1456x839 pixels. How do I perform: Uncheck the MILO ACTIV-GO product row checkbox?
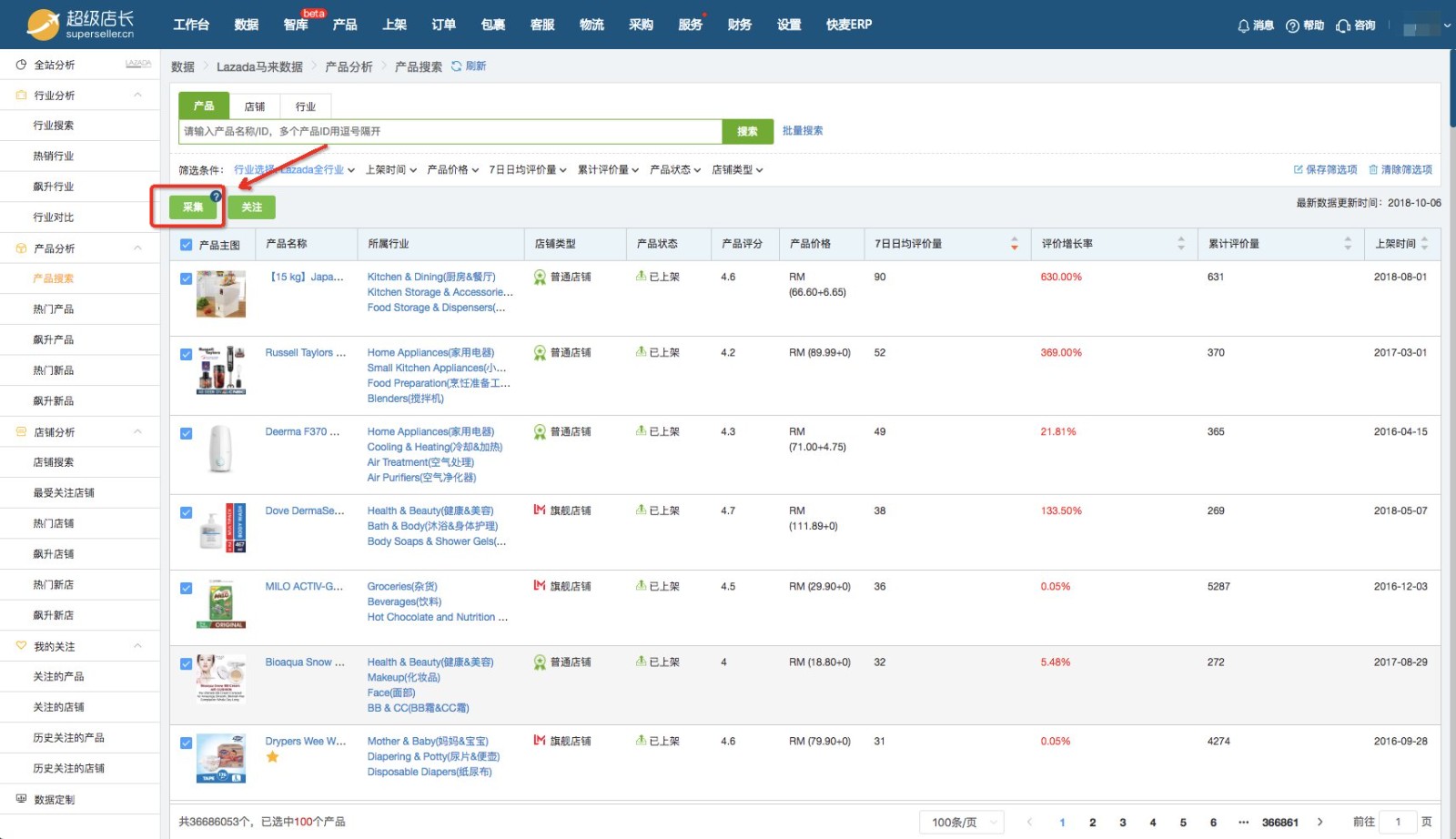coord(187,588)
